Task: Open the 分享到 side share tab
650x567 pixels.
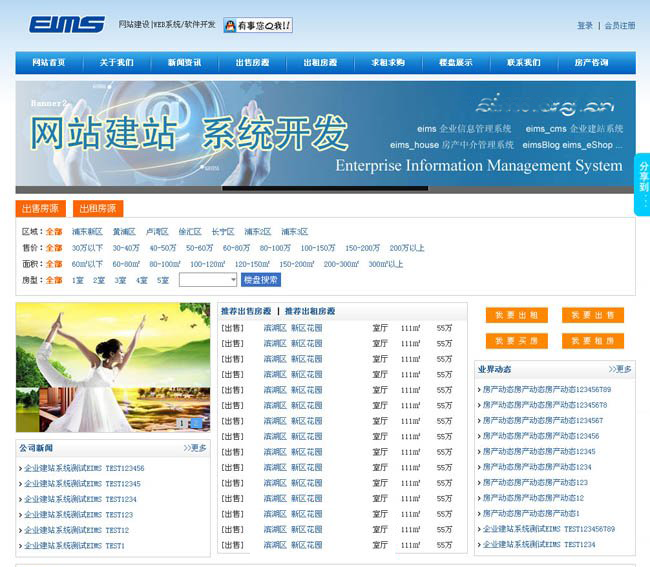Action: (x=643, y=185)
